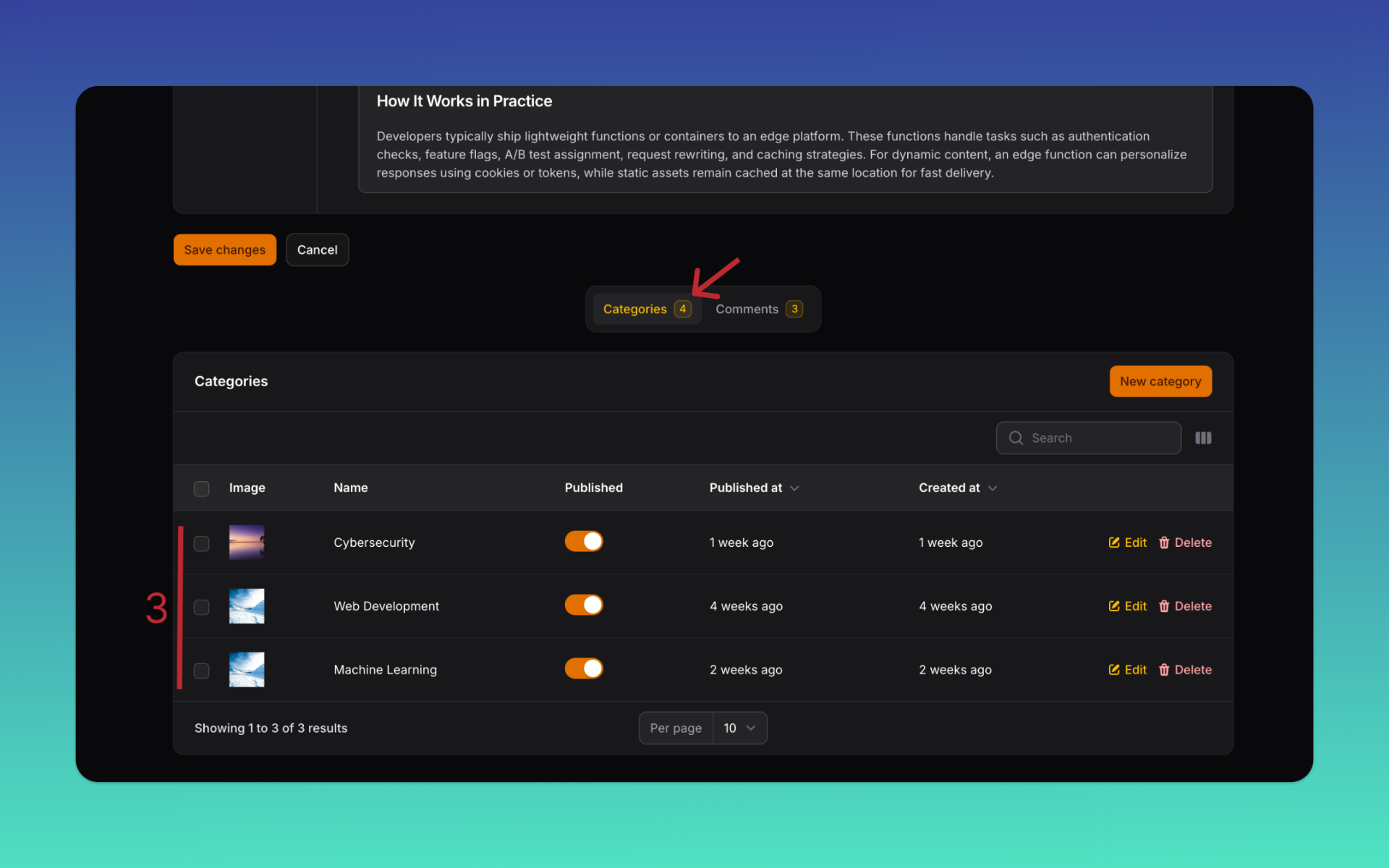Sort by the Created at column

coord(957,488)
